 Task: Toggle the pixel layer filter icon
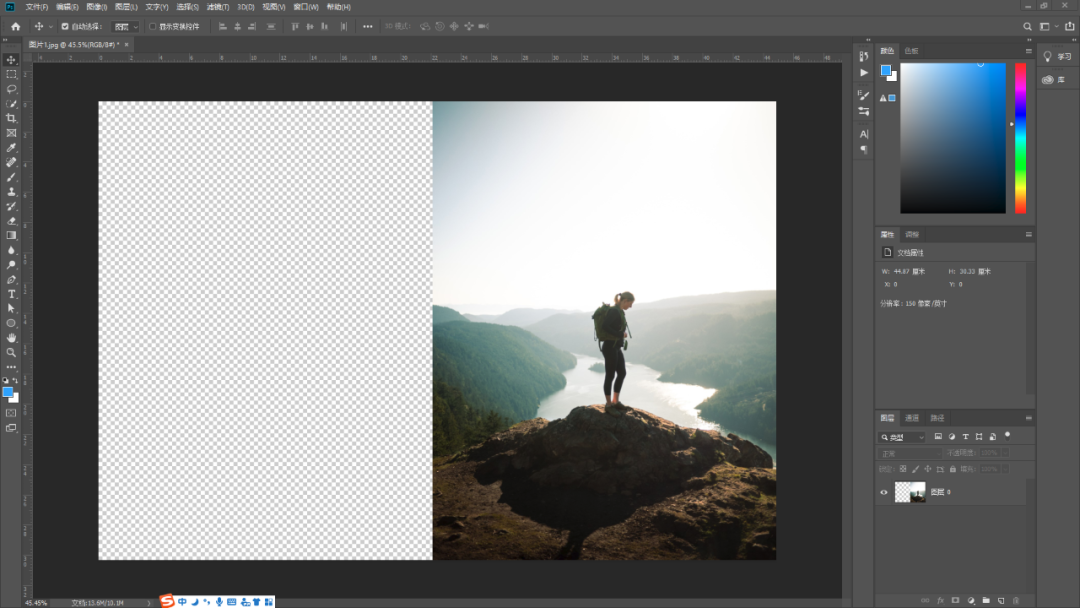(938, 437)
